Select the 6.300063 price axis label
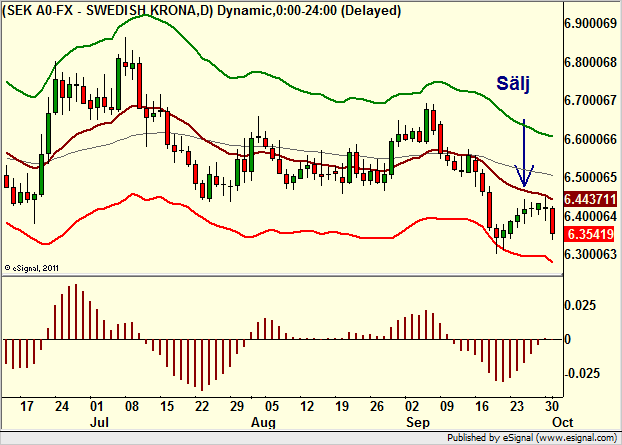Viewport: 622px width, 445px height. [x=591, y=254]
